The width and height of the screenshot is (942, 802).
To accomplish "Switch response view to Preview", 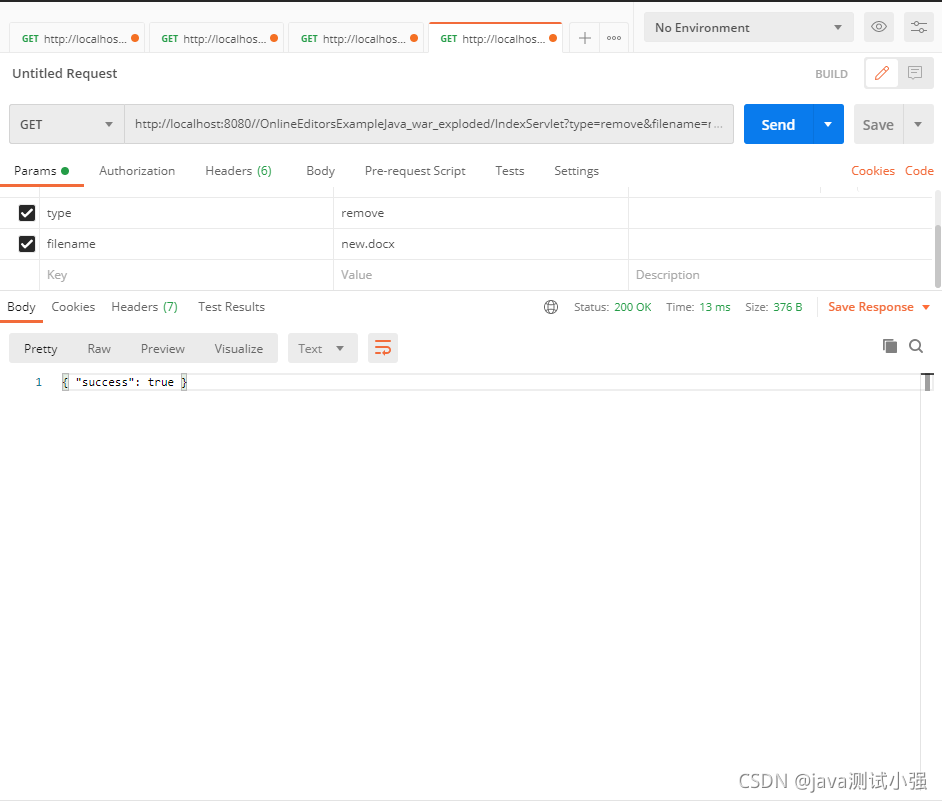I will [163, 348].
